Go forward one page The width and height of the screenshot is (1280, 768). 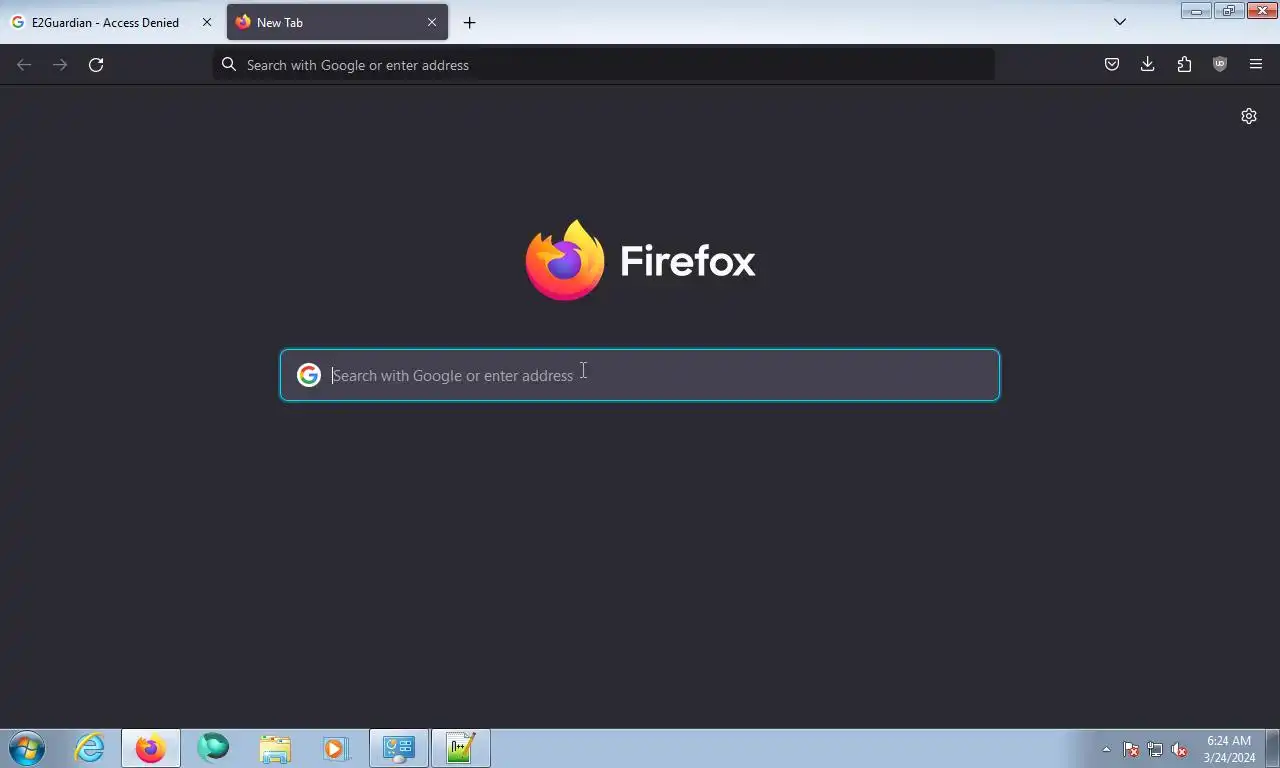(x=60, y=65)
